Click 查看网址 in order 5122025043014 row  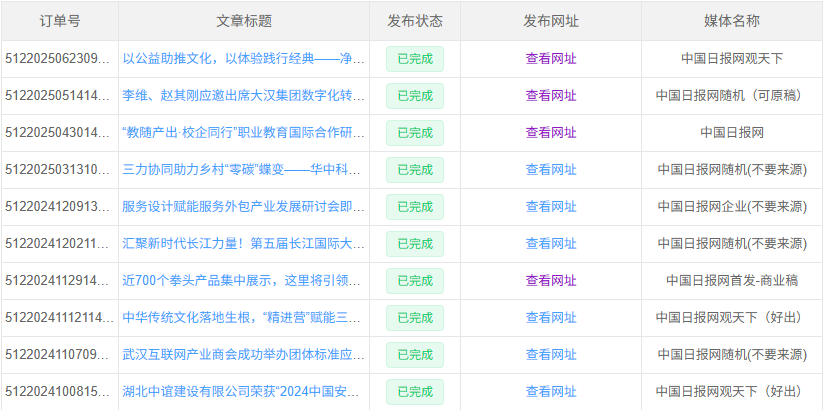pyautogui.click(x=551, y=133)
